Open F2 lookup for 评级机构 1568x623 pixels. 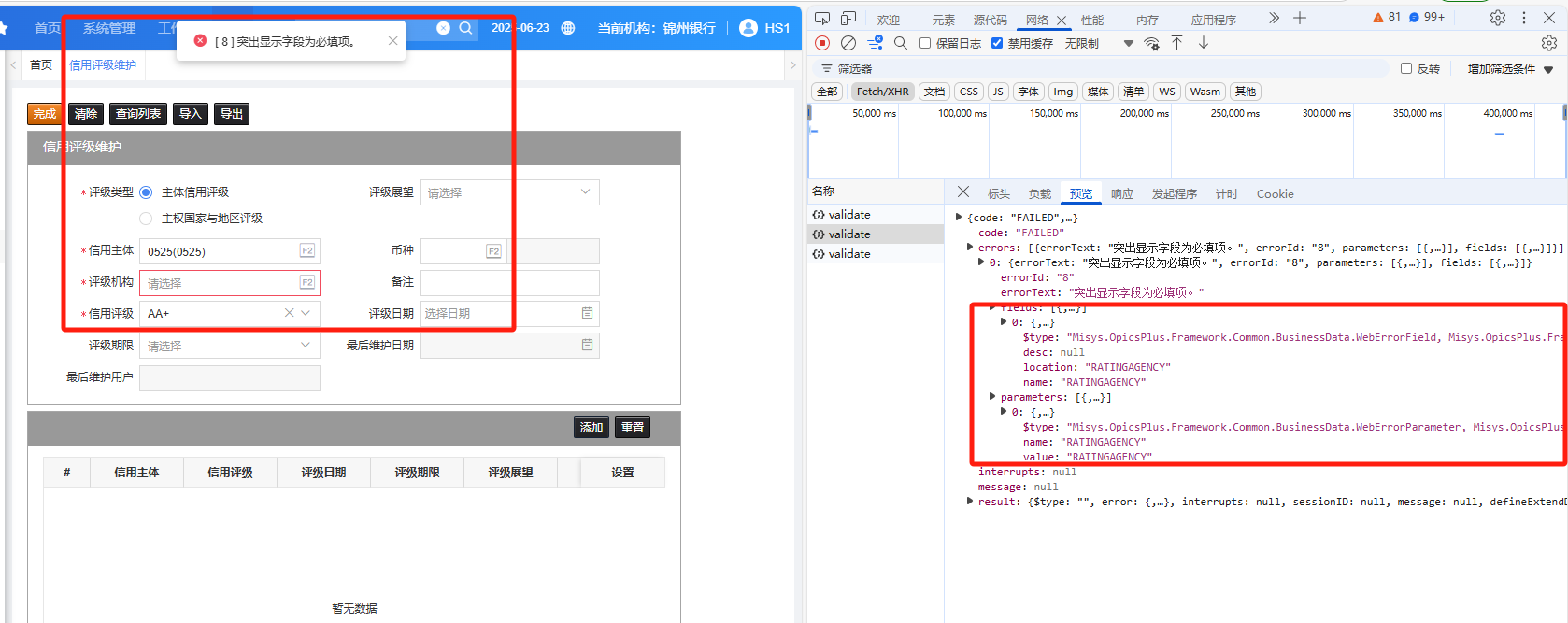(x=306, y=282)
